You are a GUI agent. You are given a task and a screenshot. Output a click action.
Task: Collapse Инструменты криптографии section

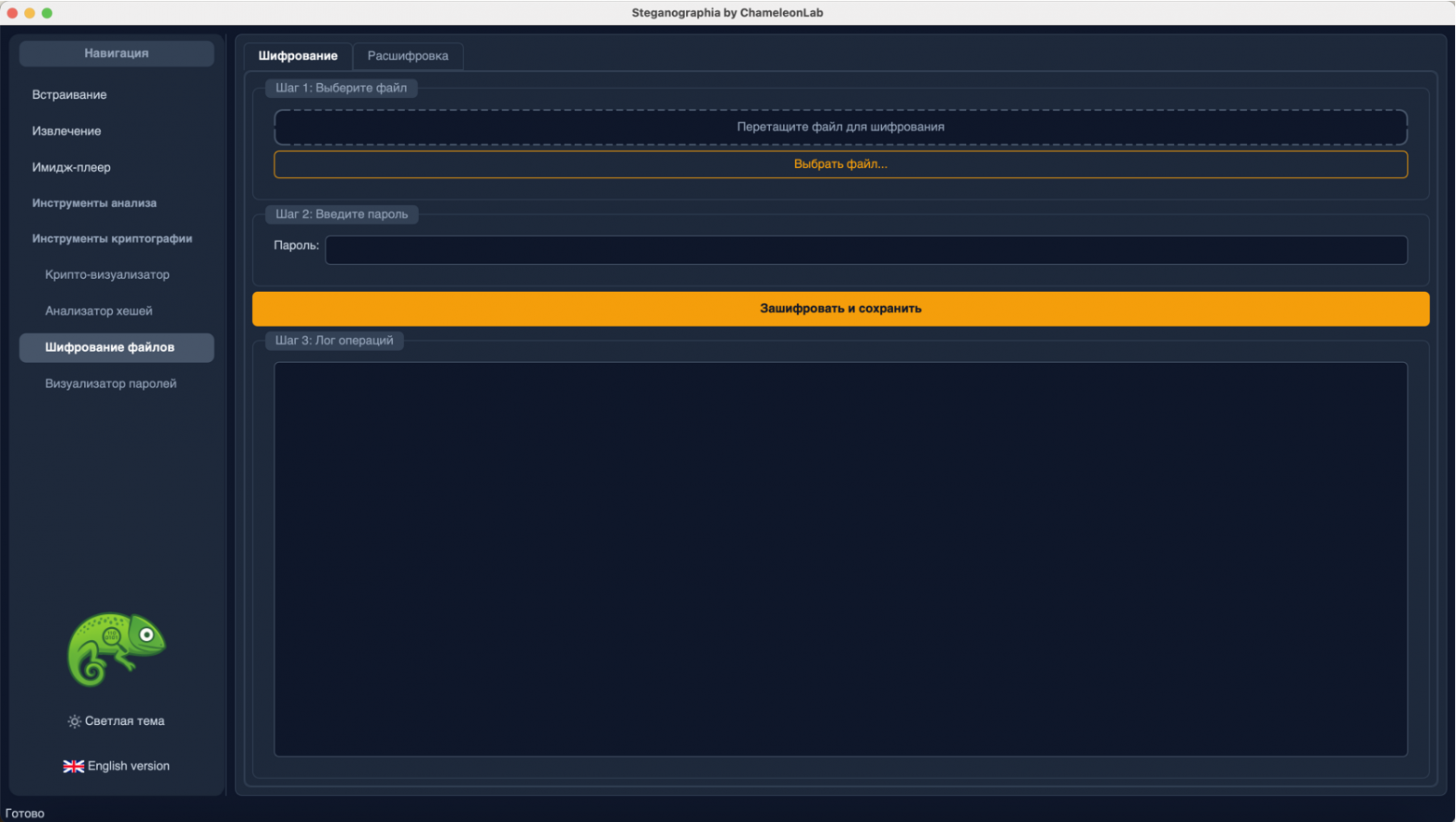[112, 239]
